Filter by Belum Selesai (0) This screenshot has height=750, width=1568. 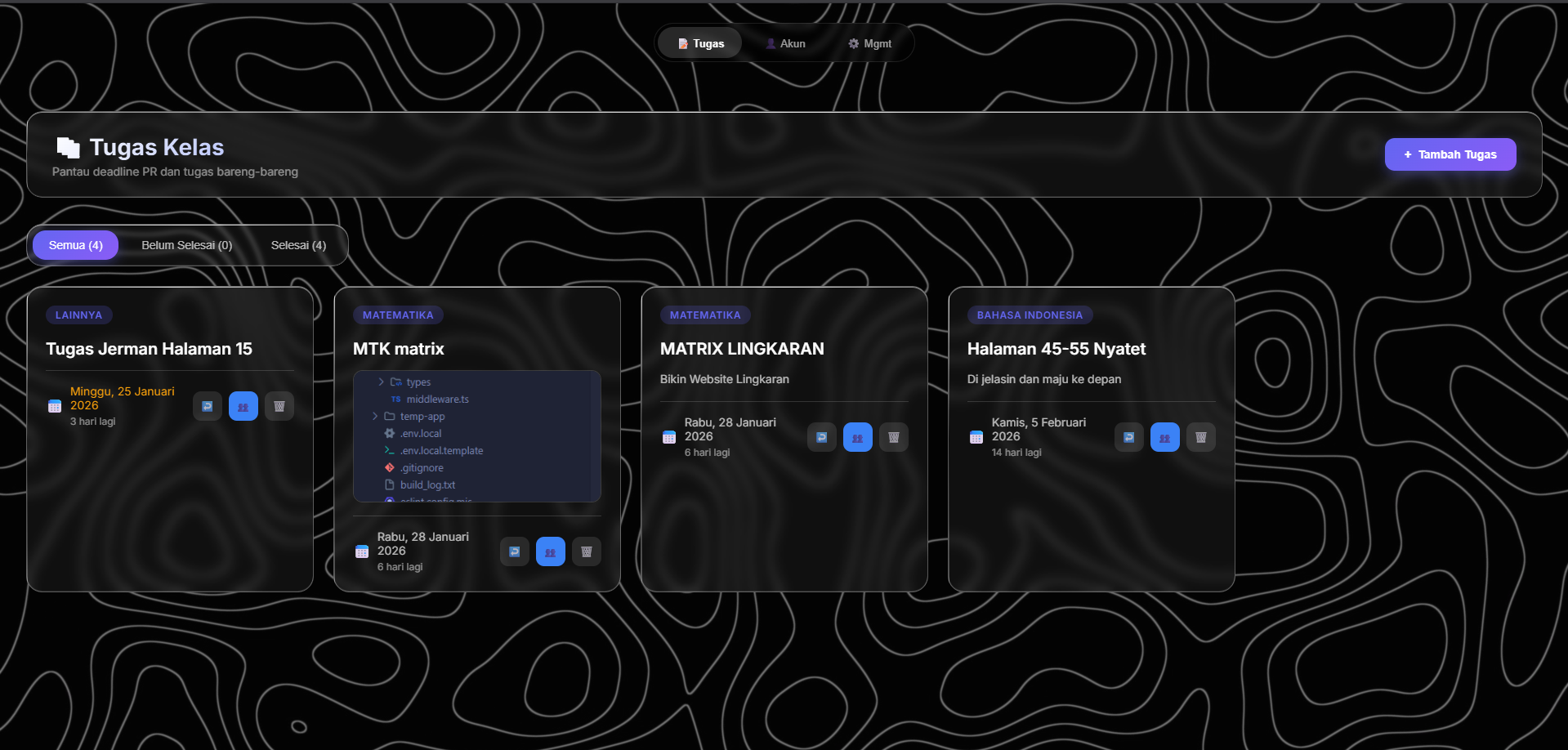(x=186, y=245)
